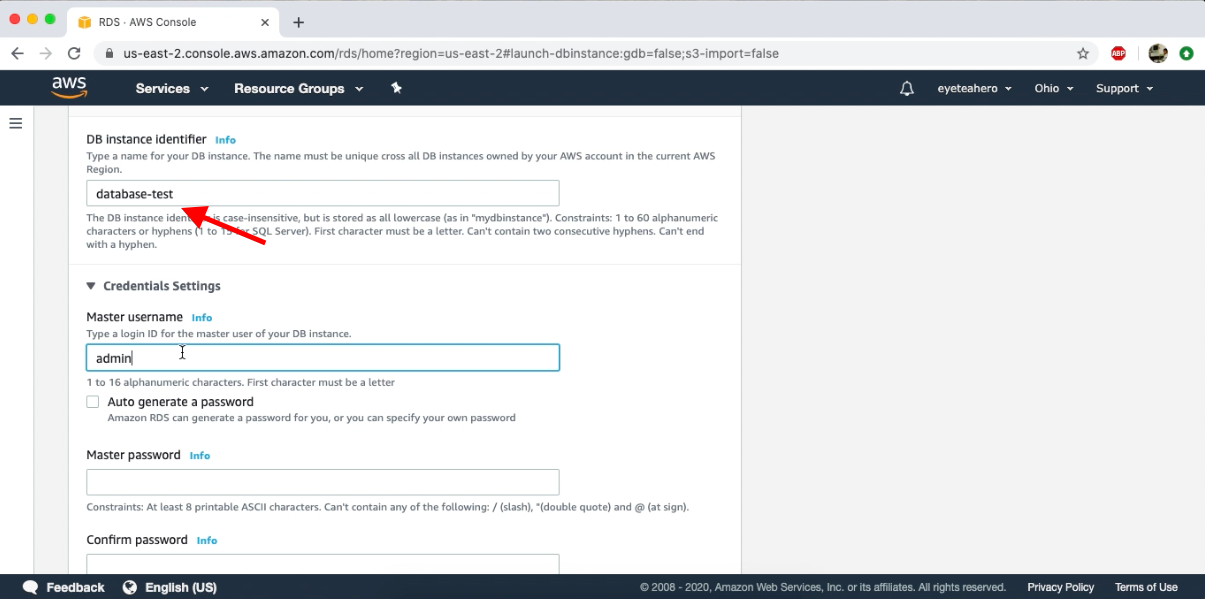Screen dimensions: 1205x599
Task: Click the Feedback button in footer
Action: (64, 587)
